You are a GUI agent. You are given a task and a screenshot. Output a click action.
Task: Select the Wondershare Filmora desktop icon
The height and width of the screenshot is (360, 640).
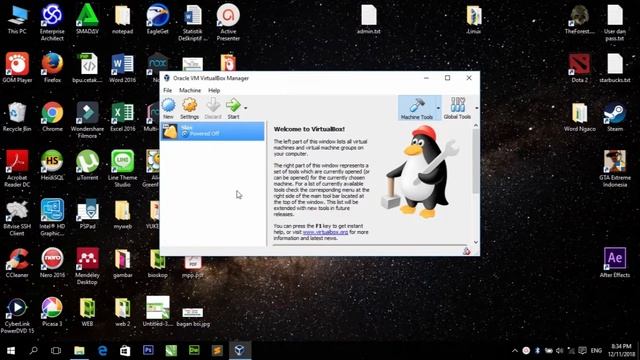[x=87, y=120]
